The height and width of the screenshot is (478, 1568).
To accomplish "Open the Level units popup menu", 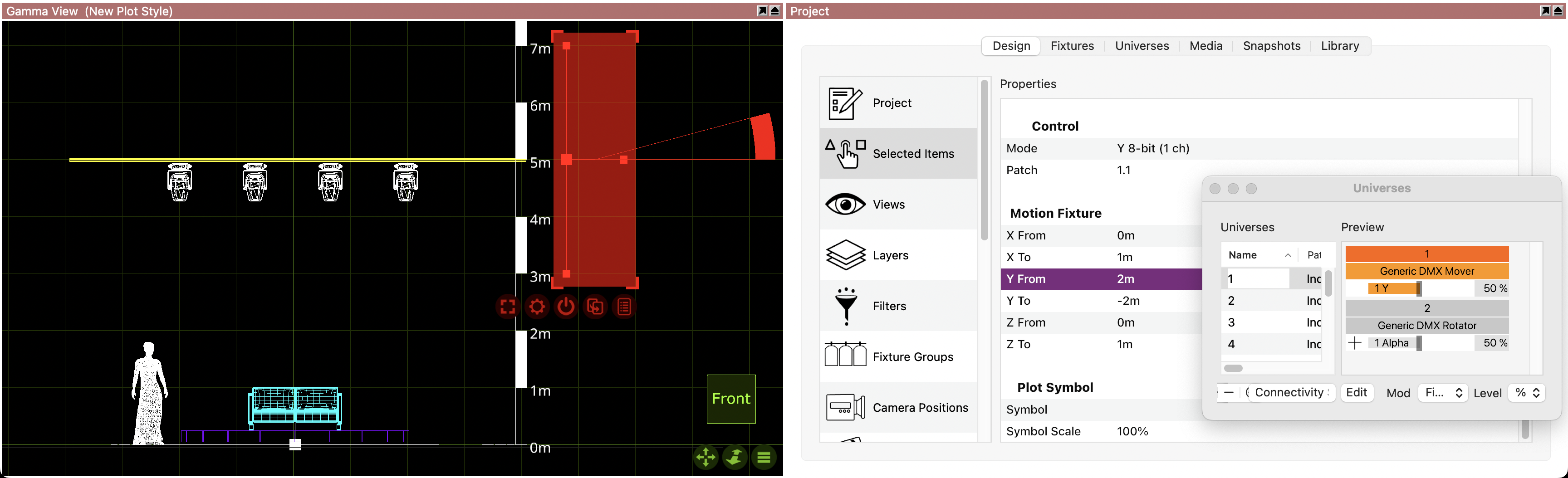I will pos(1527,393).
